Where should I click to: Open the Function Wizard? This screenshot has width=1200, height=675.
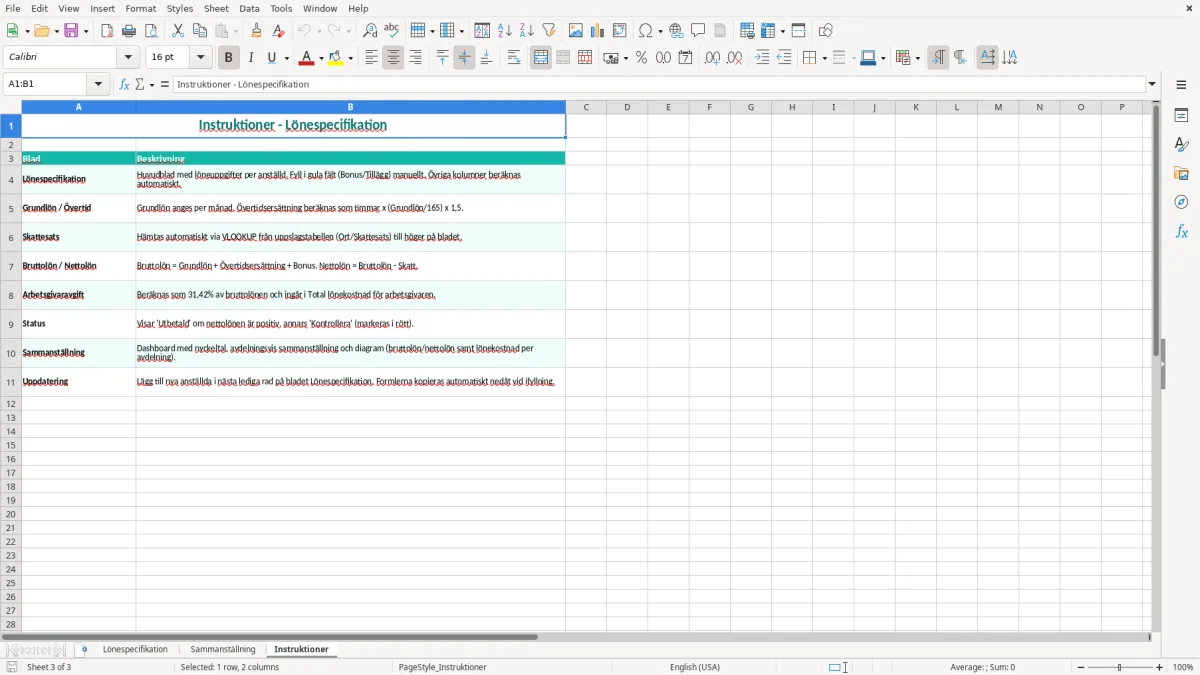coord(124,85)
